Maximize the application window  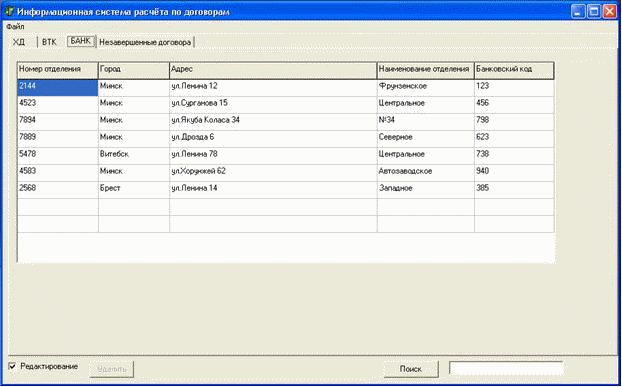pyautogui.click(x=594, y=11)
